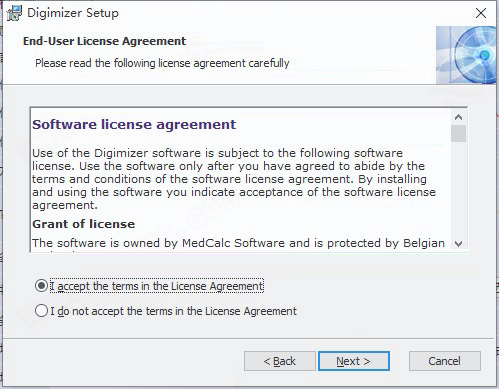Click the MedCalc Software ownership sentence

pos(238,243)
